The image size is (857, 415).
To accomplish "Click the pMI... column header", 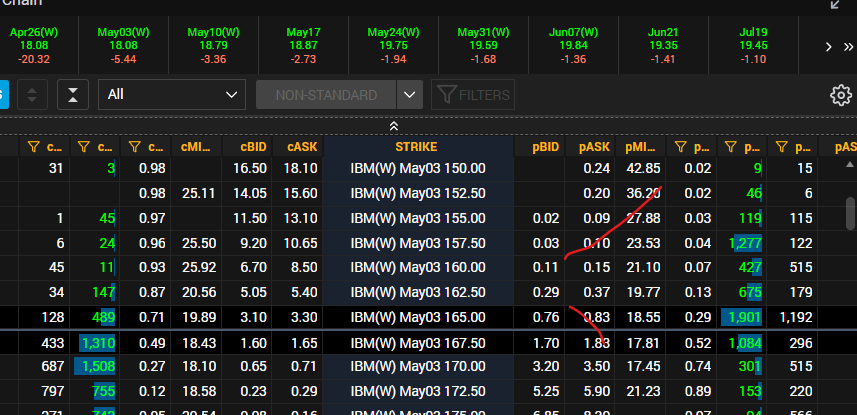I will coord(640,147).
